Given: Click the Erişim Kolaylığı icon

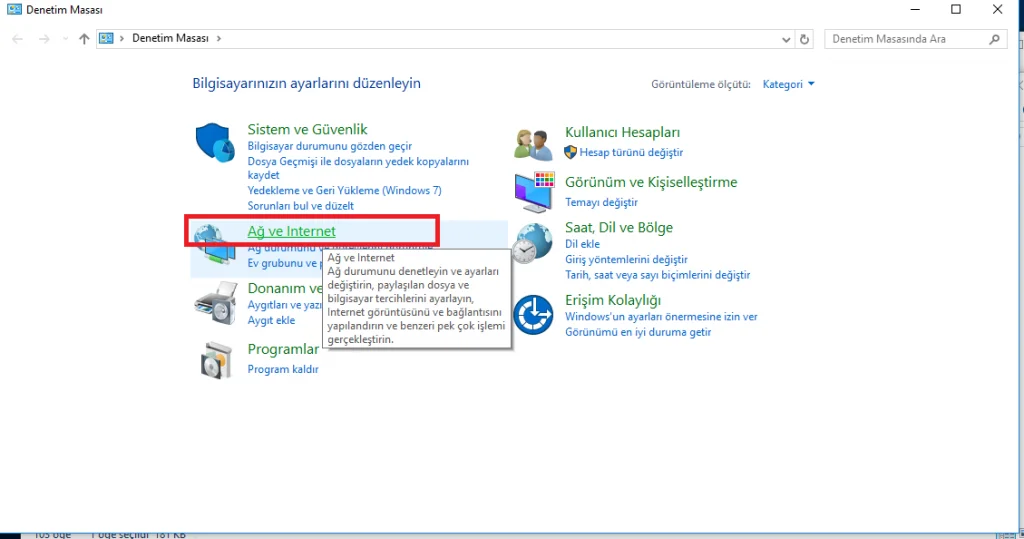Looking at the screenshot, I should pos(533,315).
